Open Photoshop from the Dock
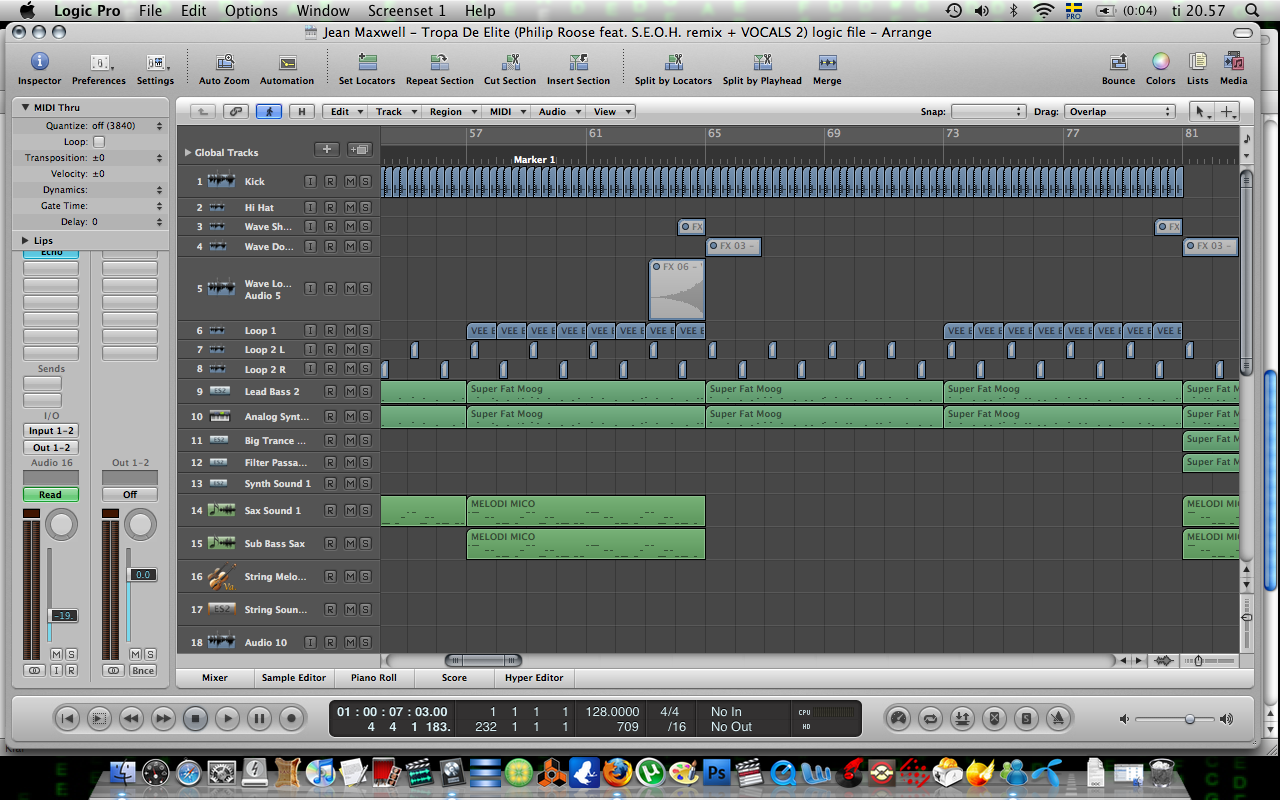Viewport: 1280px width, 800px height. pos(716,773)
